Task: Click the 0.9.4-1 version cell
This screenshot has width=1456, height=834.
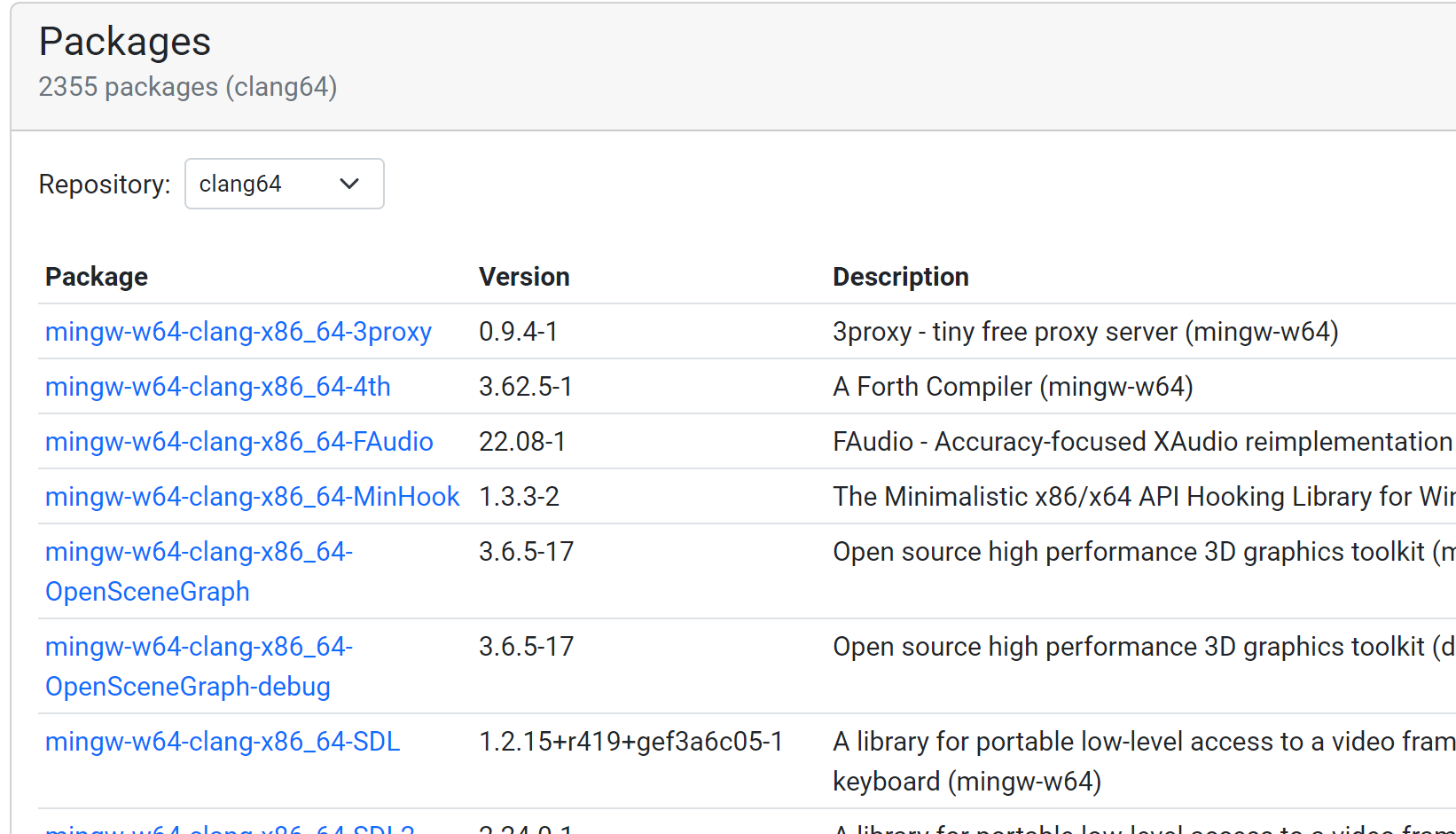Action: pyautogui.click(x=519, y=332)
